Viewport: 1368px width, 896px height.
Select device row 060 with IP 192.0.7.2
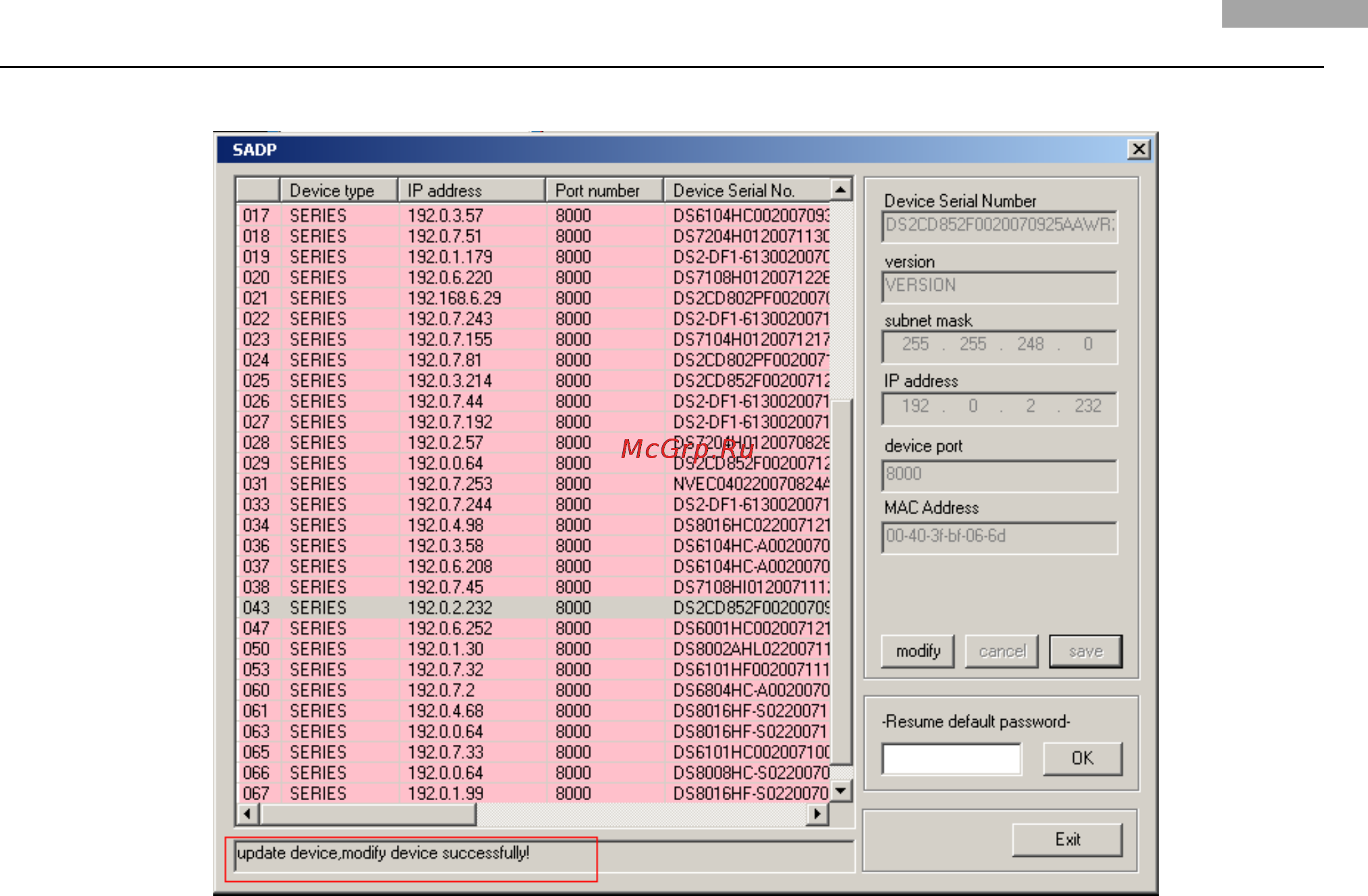533,690
